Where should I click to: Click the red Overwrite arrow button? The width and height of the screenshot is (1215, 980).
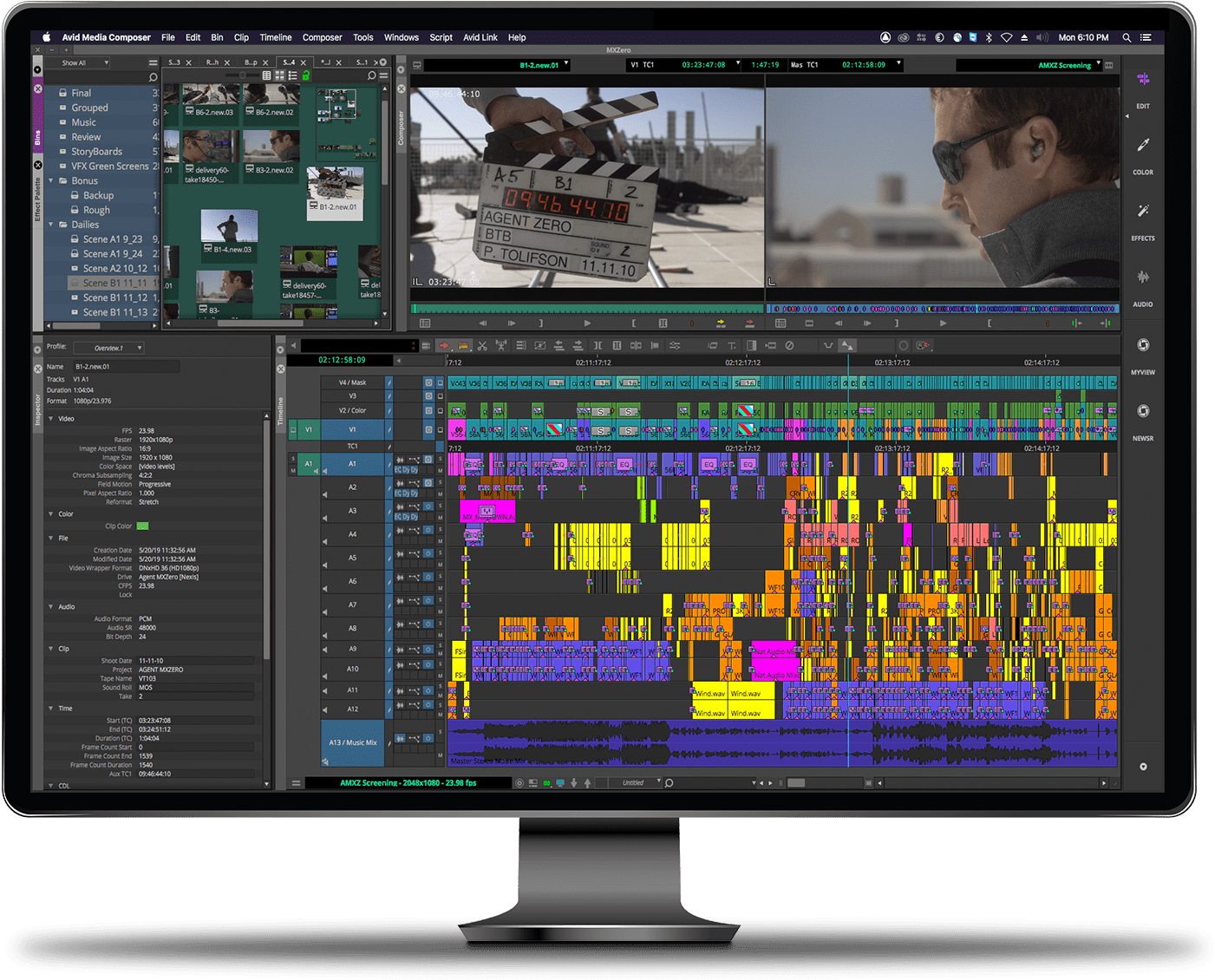click(x=749, y=323)
